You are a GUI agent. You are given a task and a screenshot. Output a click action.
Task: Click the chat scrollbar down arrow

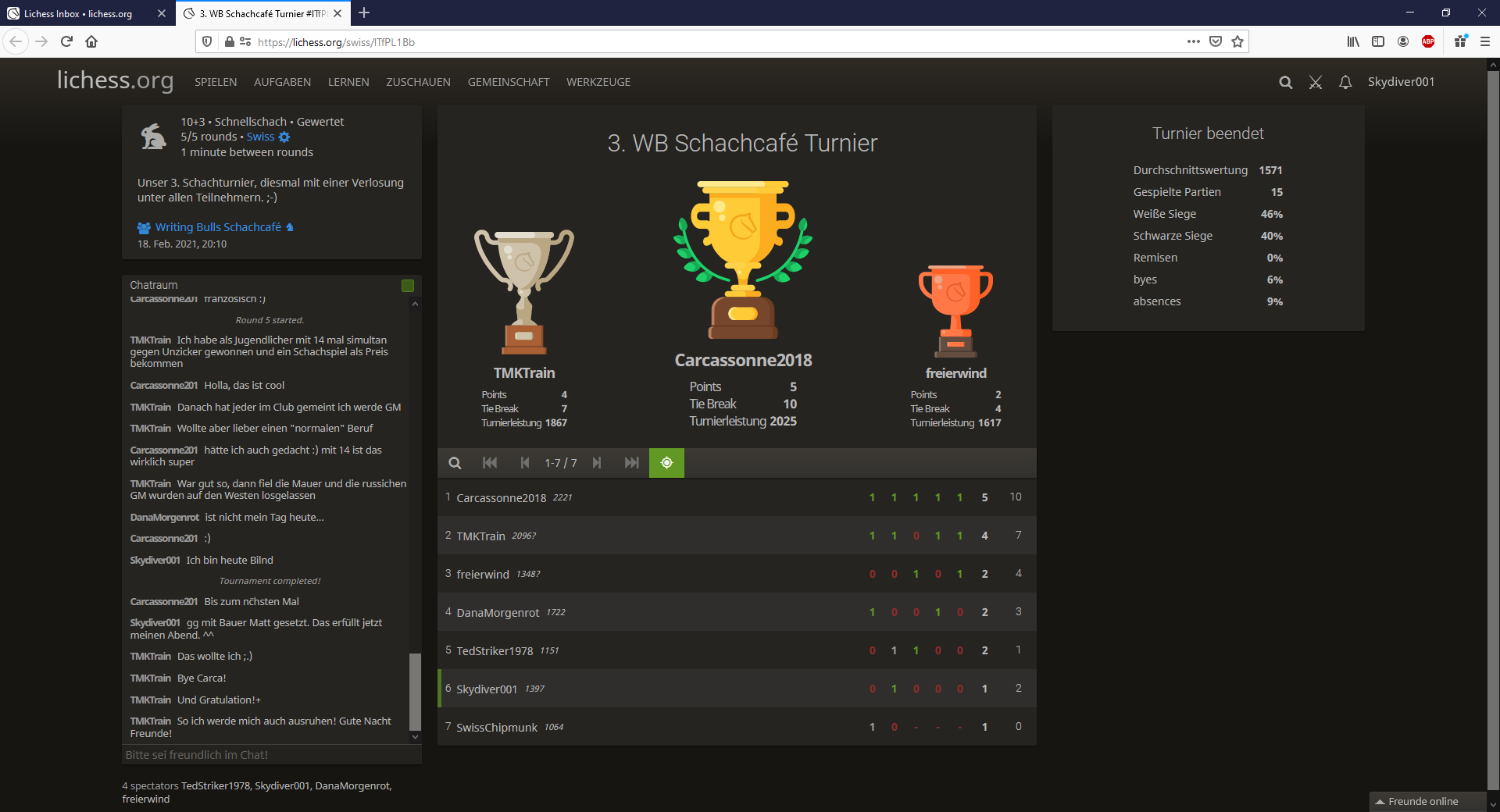415,737
